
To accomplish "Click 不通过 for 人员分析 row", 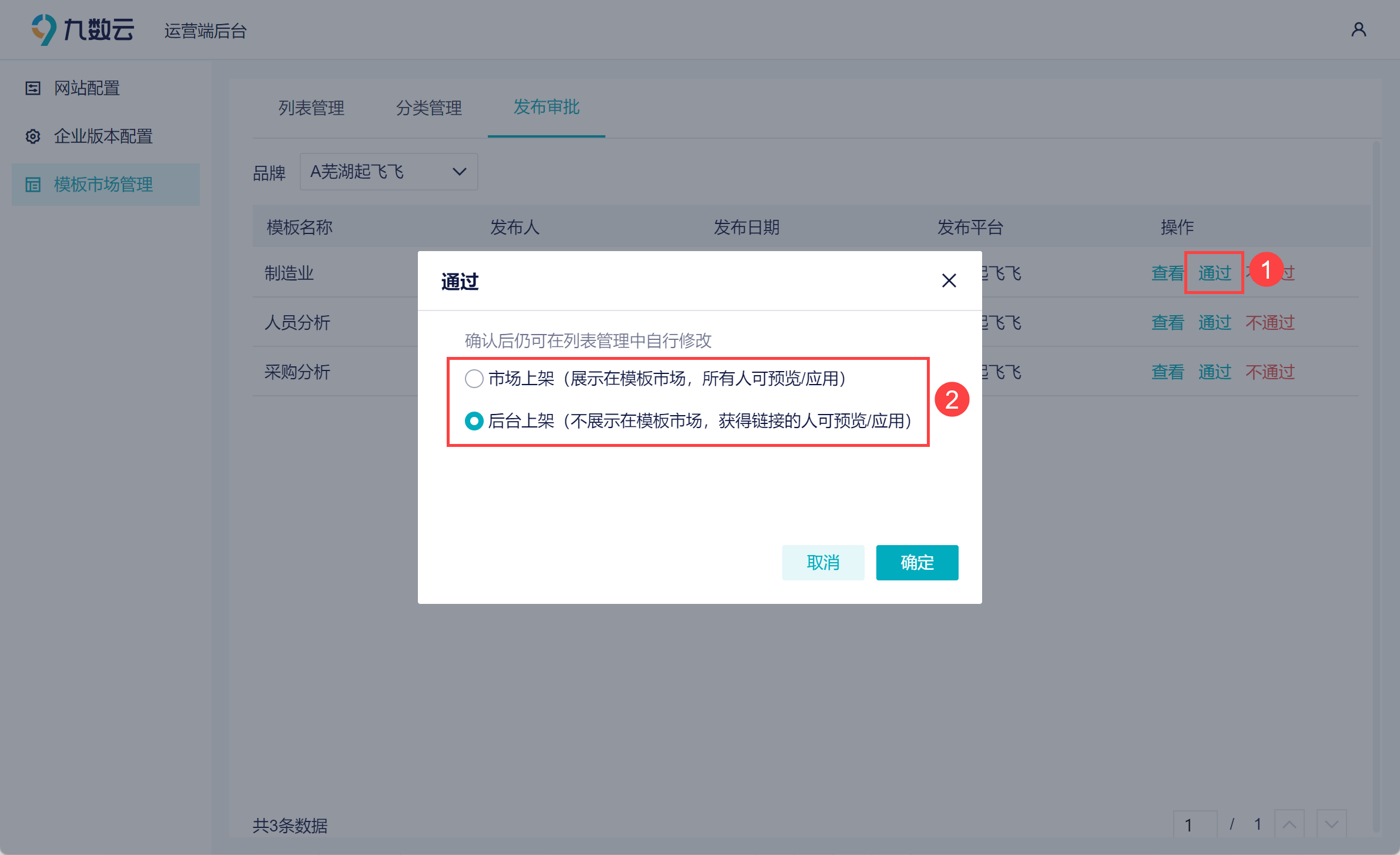I will 1270,322.
